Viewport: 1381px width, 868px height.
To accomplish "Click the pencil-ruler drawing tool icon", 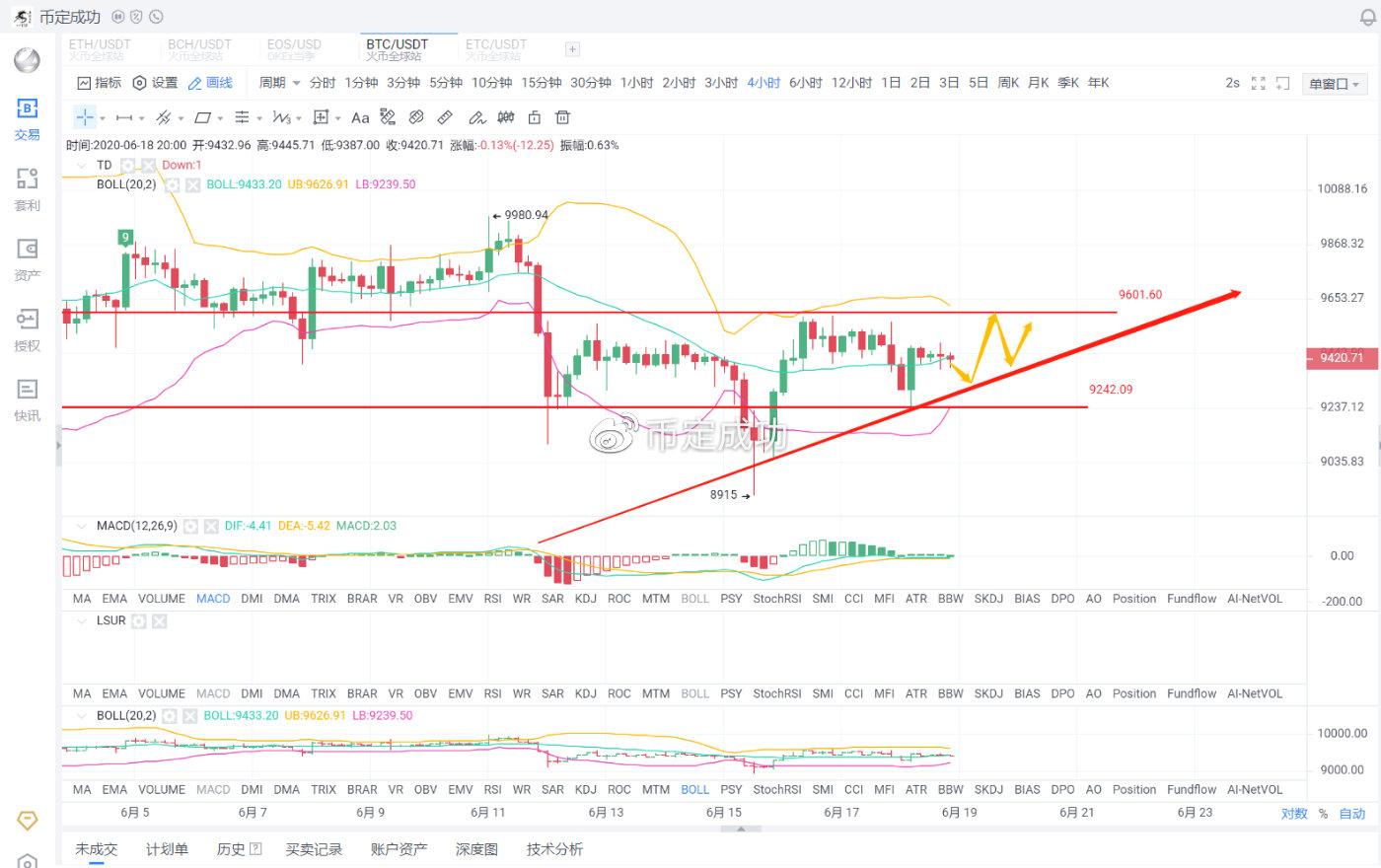I will (388, 117).
